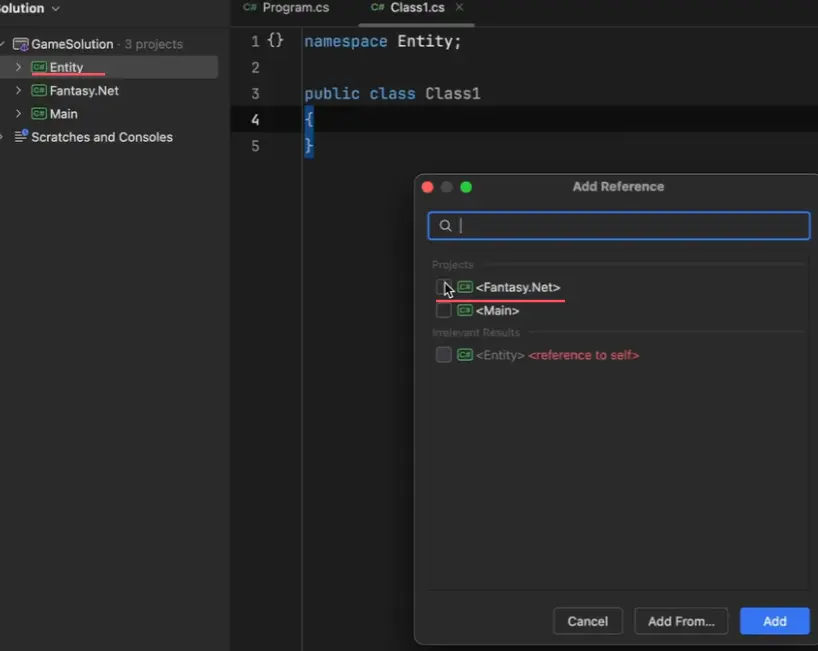Click the Fantasy.Net project C# icon in tree
Image resolution: width=818 pixels, height=651 pixels.
pos(39,90)
